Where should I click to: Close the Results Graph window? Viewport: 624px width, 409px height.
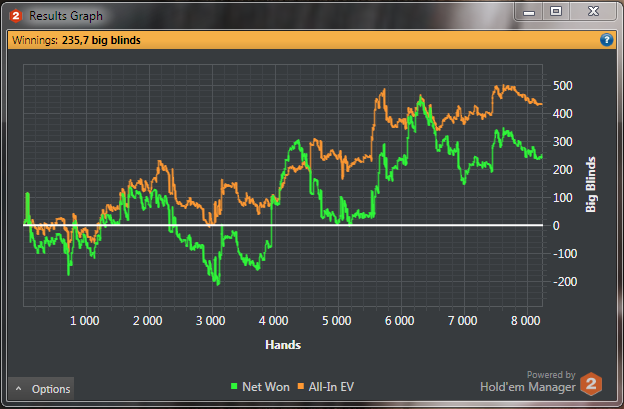pyautogui.click(x=593, y=12)
